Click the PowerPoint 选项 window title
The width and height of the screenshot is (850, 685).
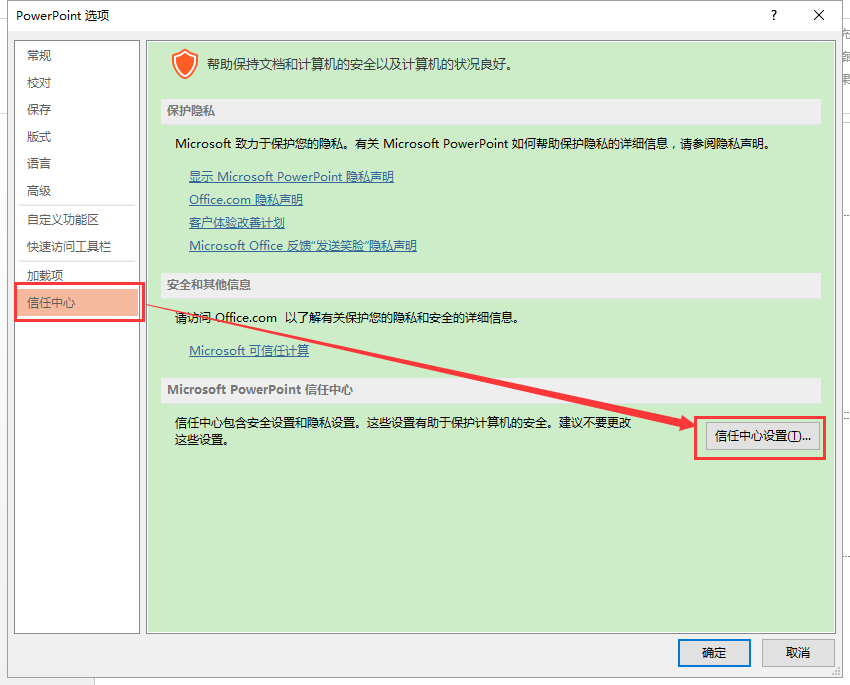pos(62,15)
